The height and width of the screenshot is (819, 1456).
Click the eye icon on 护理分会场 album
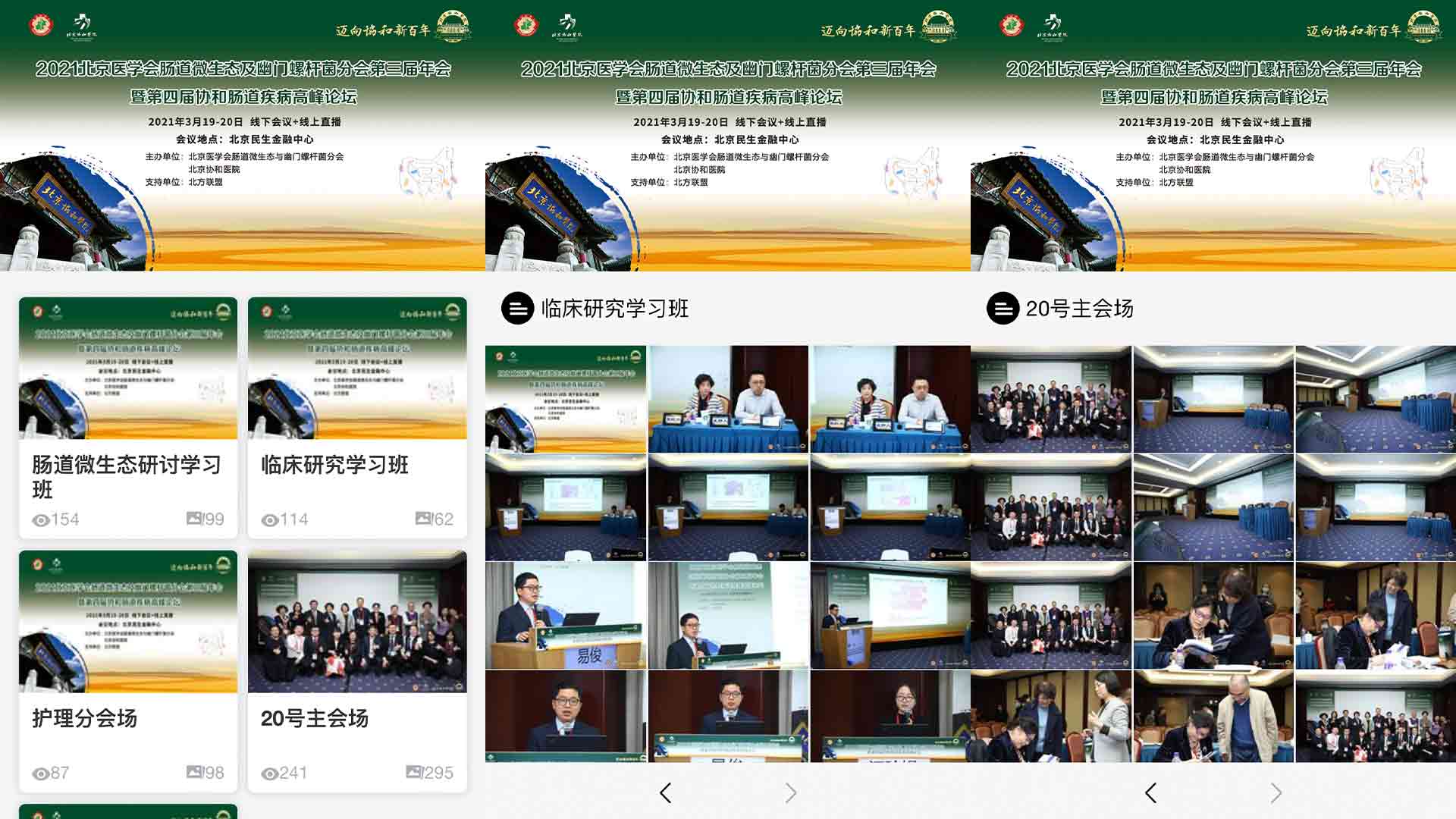[39, 773]
